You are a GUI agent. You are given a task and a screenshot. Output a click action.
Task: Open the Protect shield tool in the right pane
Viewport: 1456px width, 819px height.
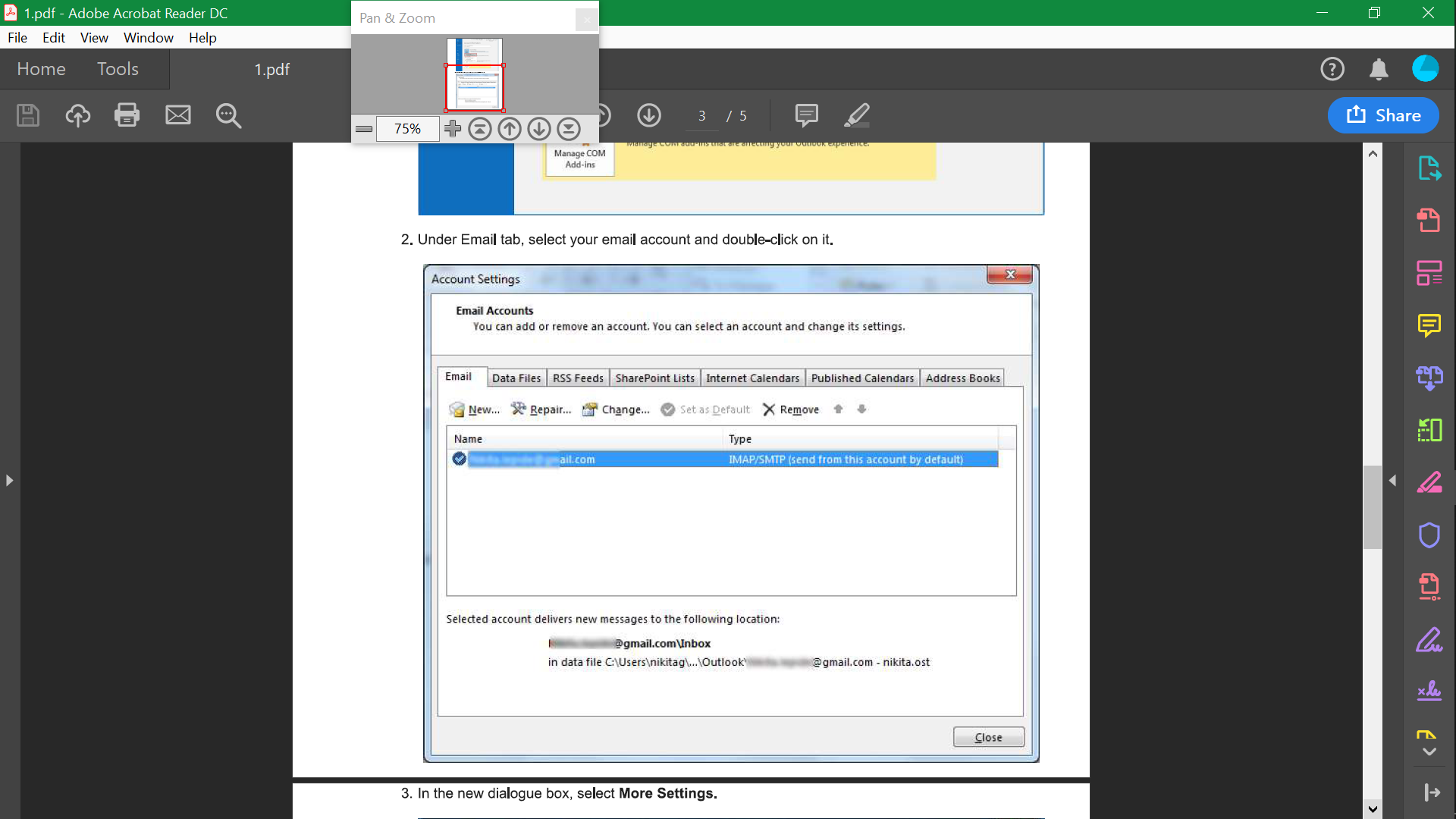[x=1429, y=535]
